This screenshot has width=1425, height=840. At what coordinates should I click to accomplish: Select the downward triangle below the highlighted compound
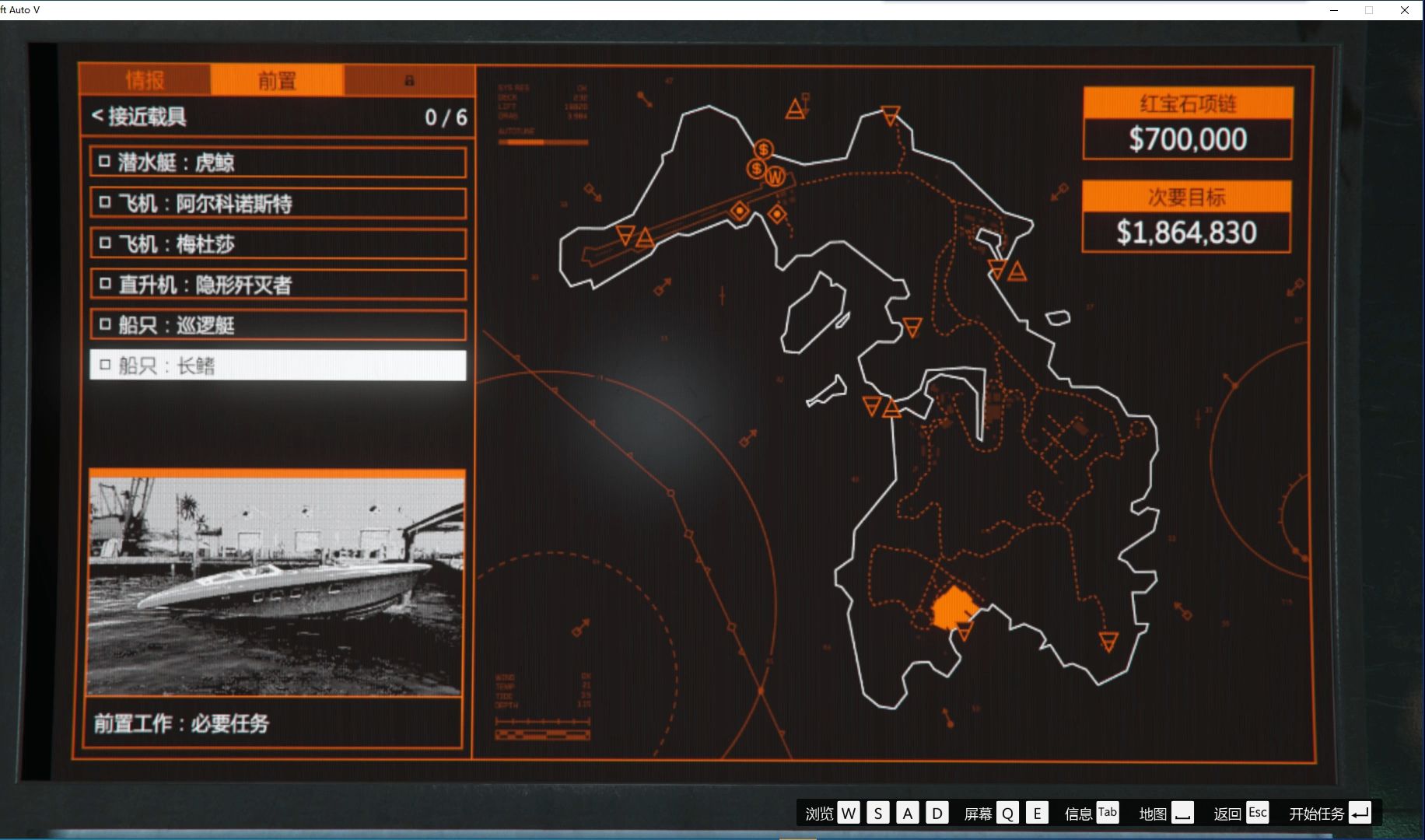[x=965, y=631]
